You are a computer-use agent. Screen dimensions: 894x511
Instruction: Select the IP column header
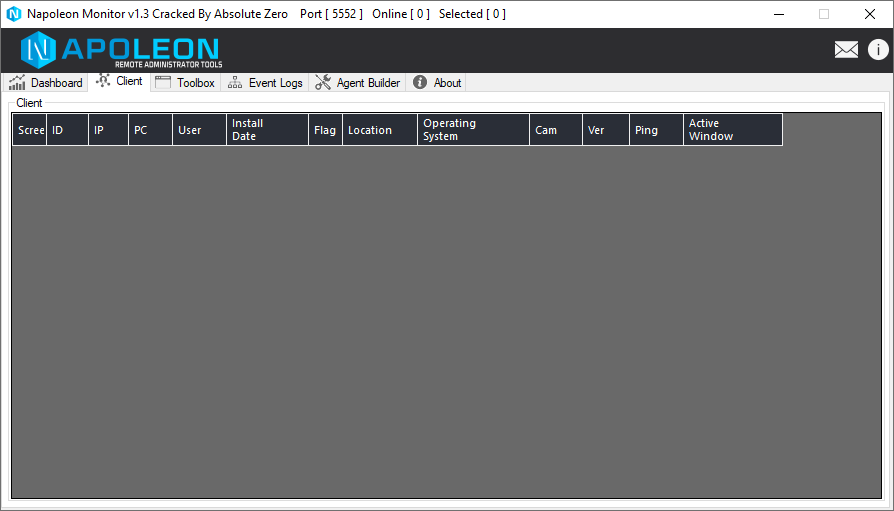[108, 130]
